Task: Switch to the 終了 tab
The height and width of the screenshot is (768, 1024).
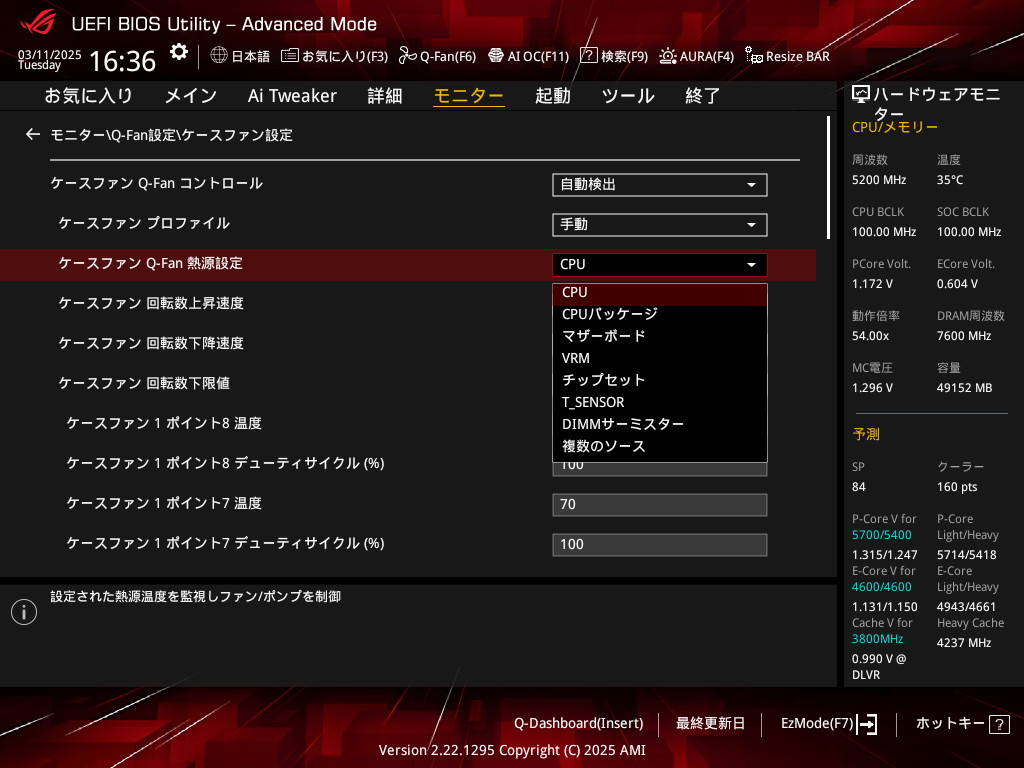Action: (703, 96)
